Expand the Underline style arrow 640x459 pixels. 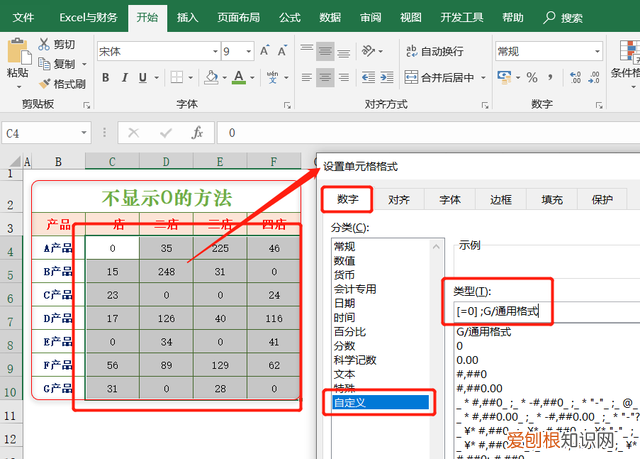(x=156, y=77)
